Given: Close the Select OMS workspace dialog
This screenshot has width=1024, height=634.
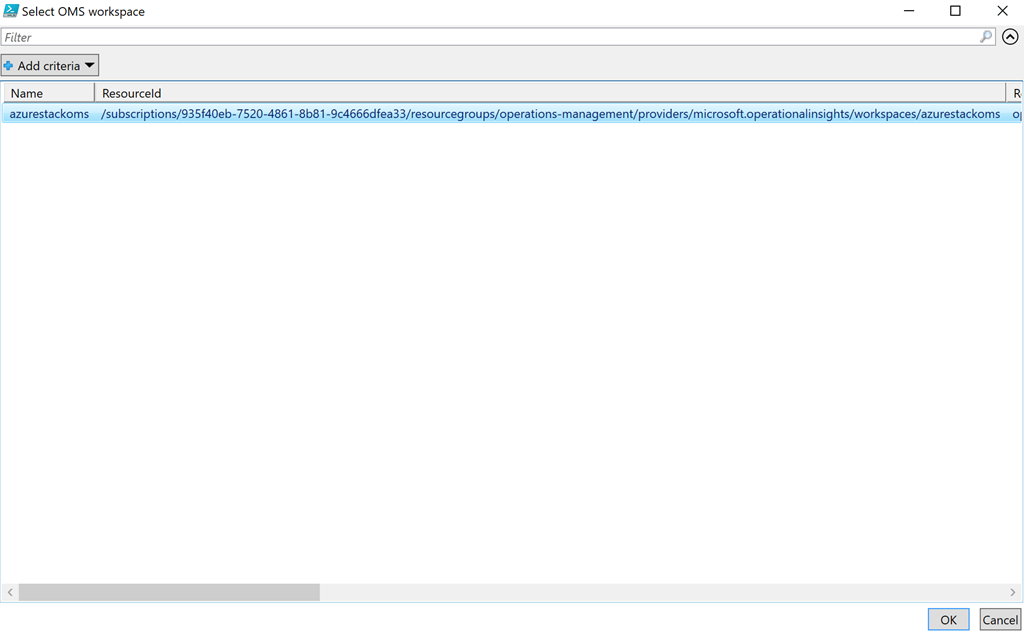Looking at the screenshot, I should coord(1002,11).
